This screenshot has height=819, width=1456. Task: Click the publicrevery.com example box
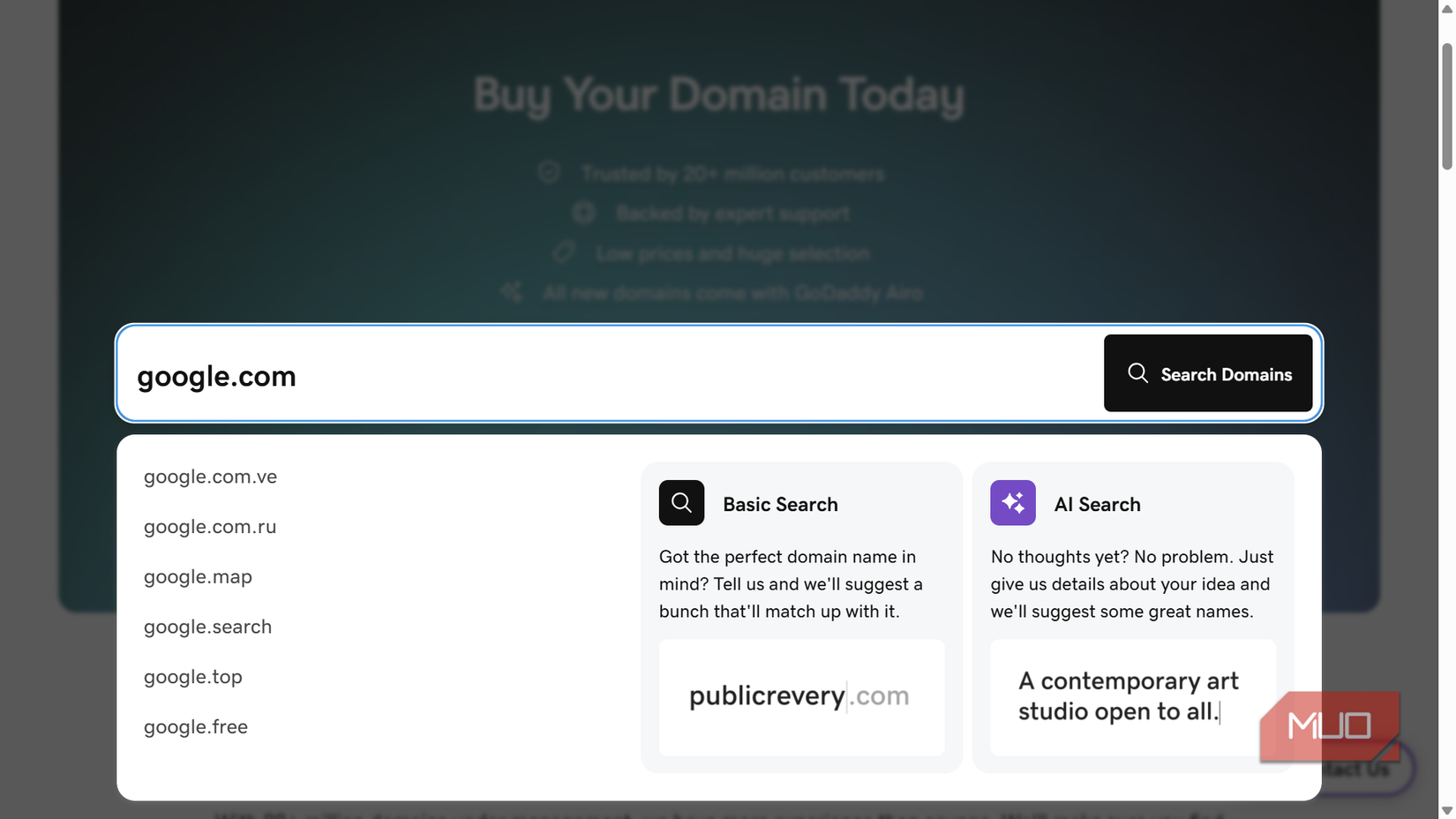(801, 697)
